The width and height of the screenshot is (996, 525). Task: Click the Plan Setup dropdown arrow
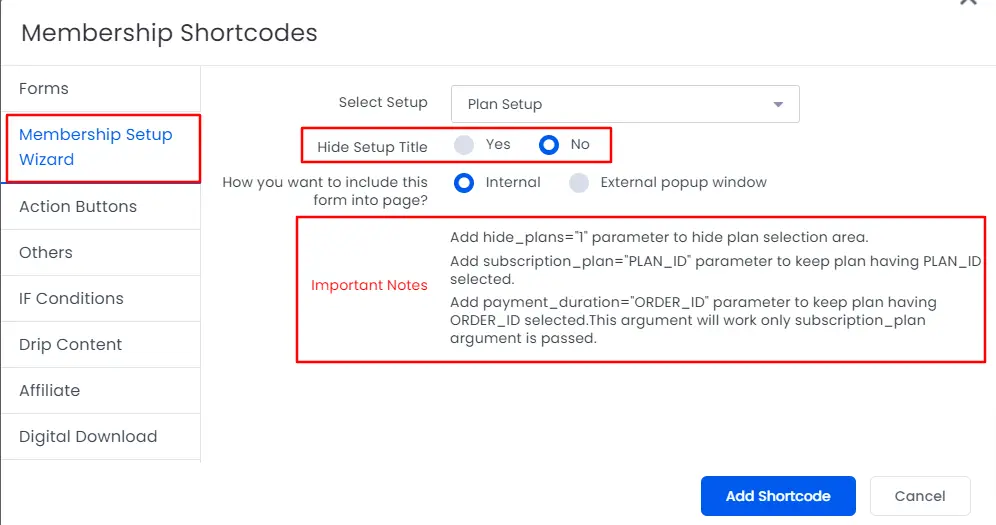click(x=778, y=104)
